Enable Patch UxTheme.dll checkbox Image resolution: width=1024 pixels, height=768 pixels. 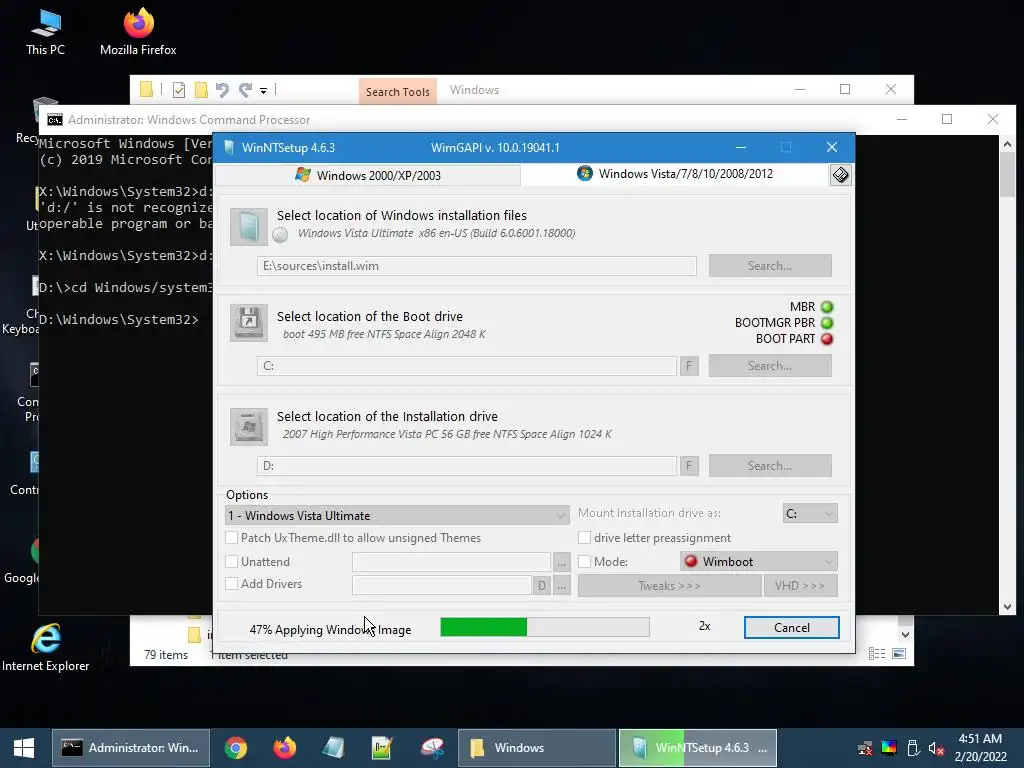click(x=231, y=537)
